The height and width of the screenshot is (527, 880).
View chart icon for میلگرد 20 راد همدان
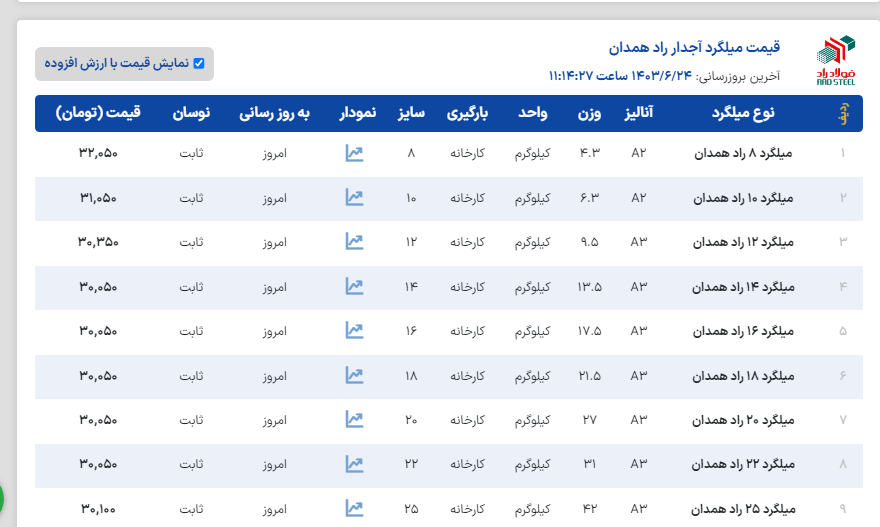click(x=353, y=419)
